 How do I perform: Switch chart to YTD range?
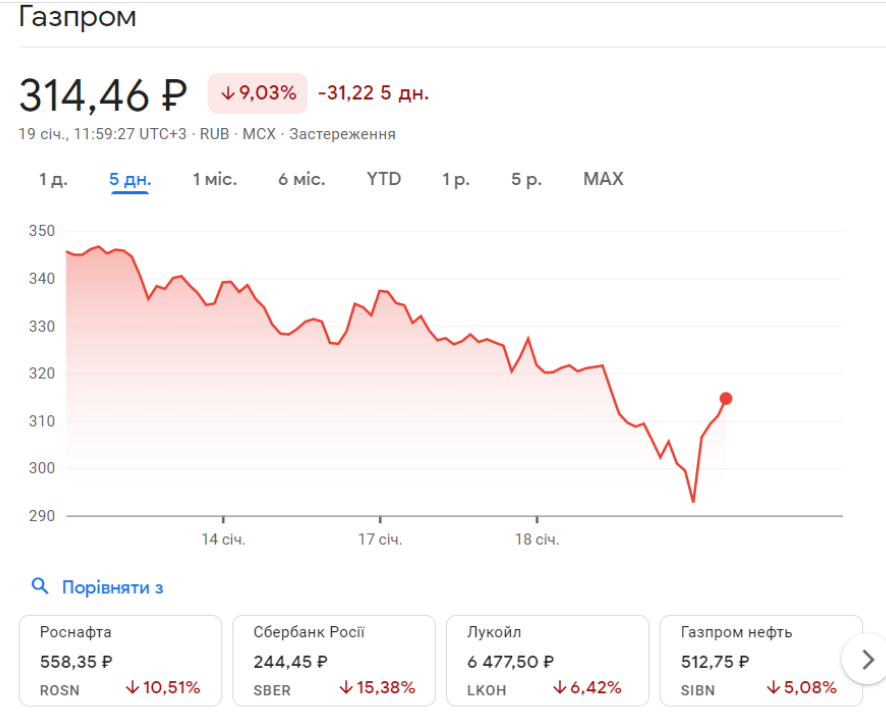point(383,180)
